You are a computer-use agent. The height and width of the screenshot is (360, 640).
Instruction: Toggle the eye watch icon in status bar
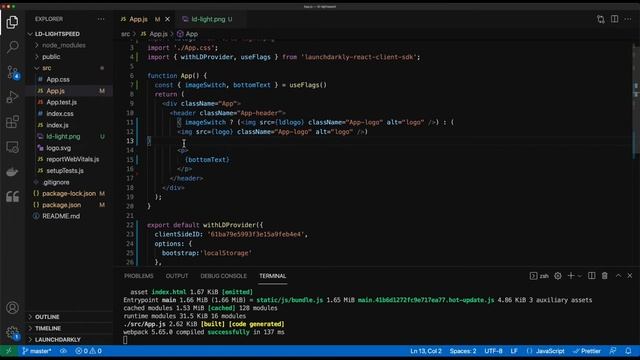pyautogui.click(x=63, y=351)
